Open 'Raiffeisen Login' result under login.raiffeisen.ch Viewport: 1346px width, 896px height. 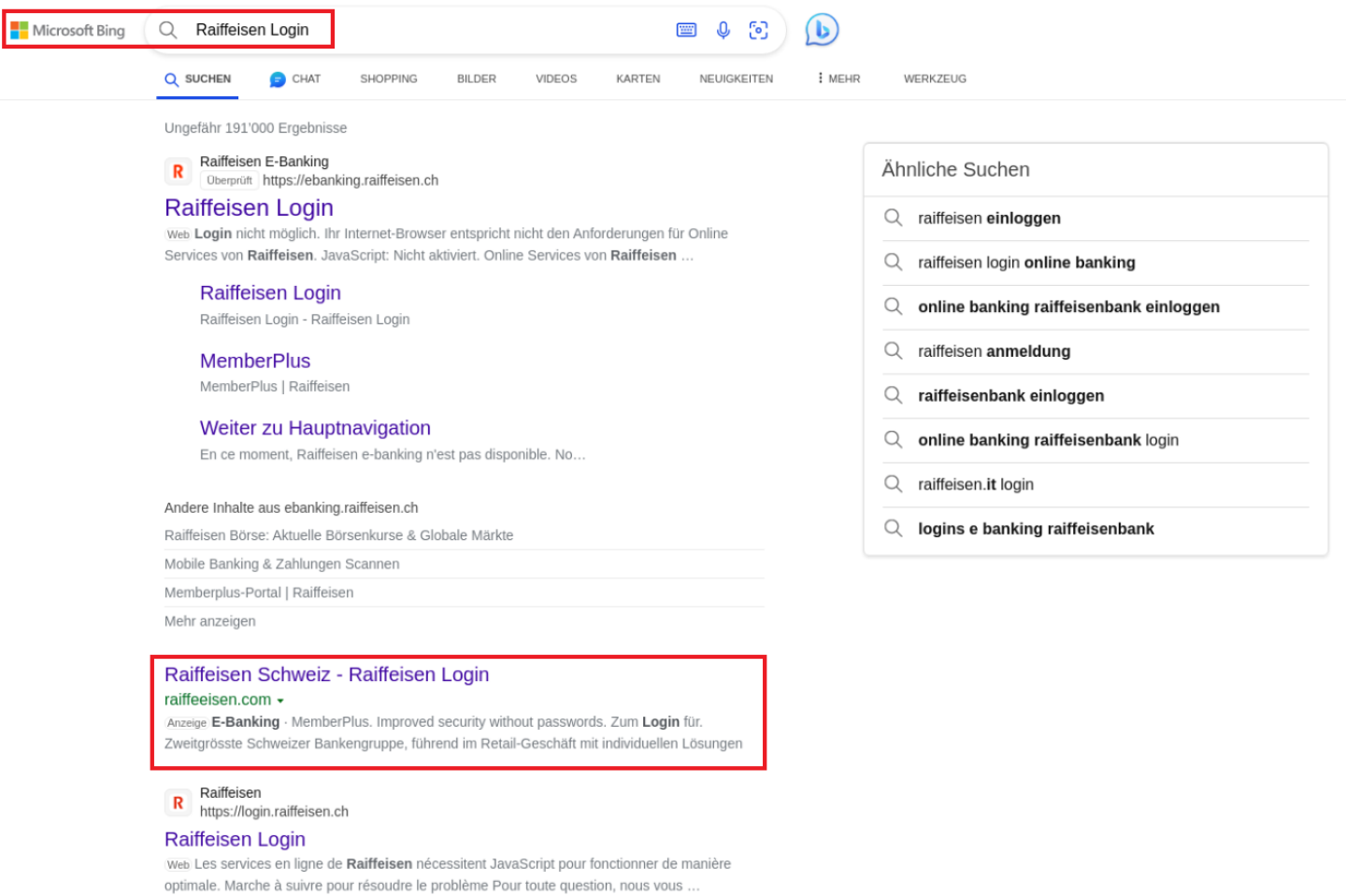pos(235,839)
